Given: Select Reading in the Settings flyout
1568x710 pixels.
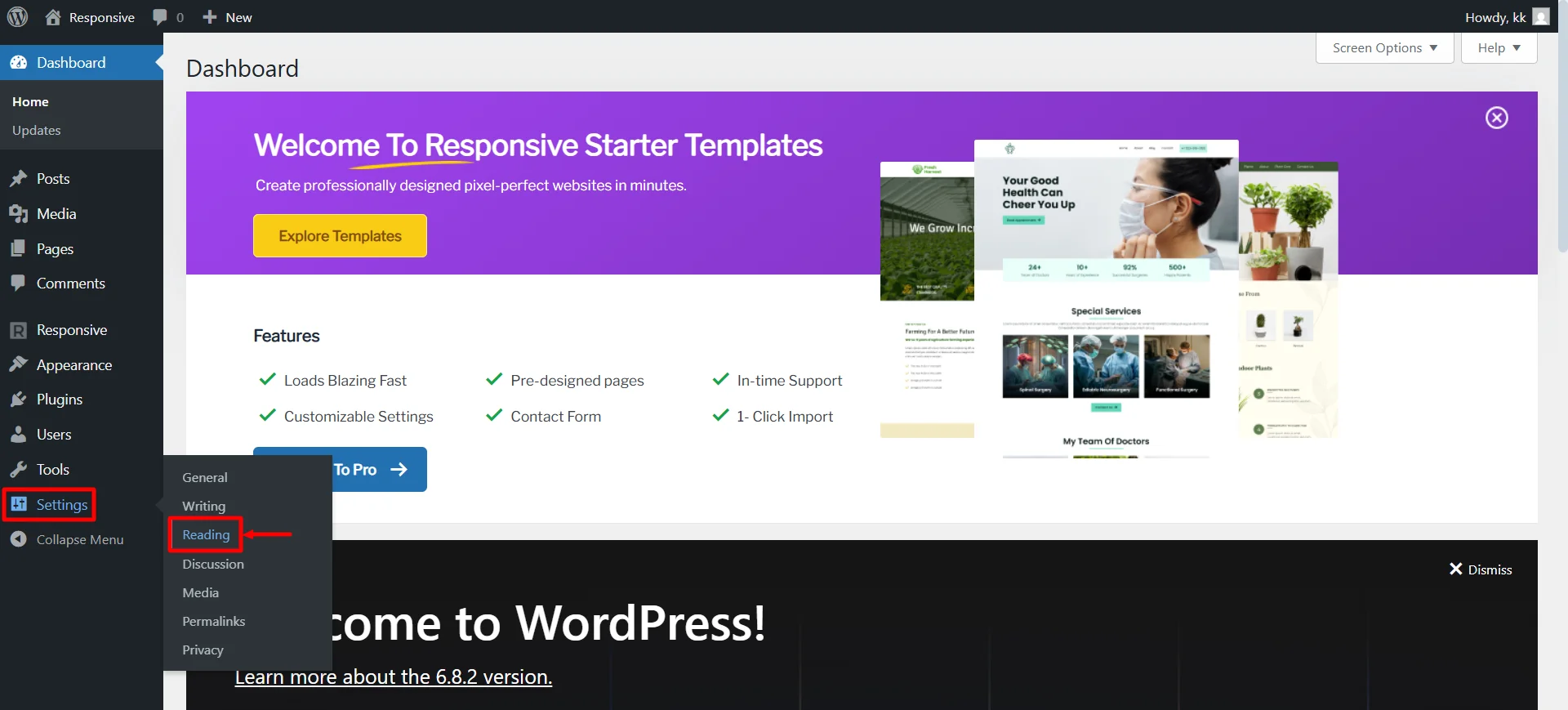Looking at the screenshot, I should point(206,535).
